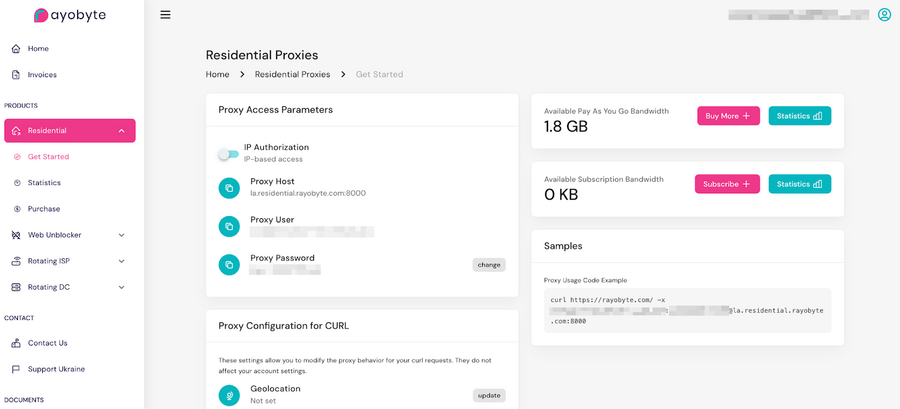
Task: Click the 0 KB subscription bandwidth value
Action: (x=561, y=195)
